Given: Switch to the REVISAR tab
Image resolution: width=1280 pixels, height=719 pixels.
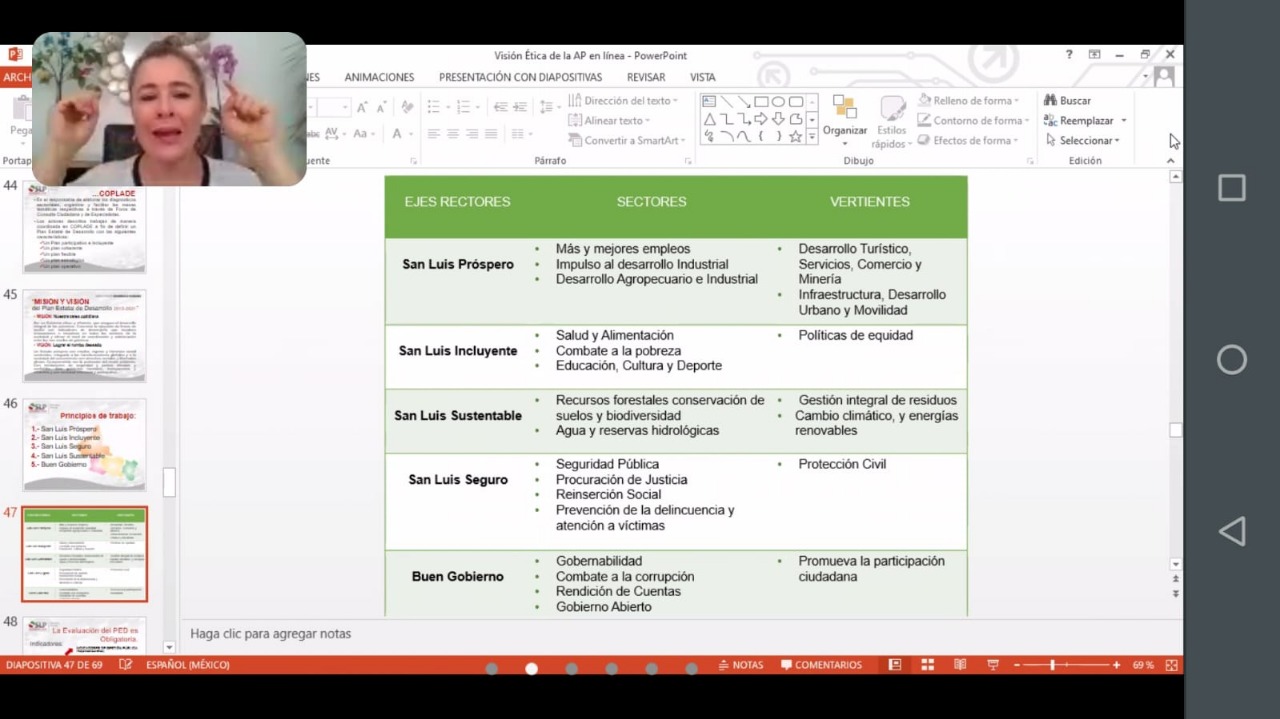Looking at the screenshot, I should pyautogui.click(x=646, y=77).
